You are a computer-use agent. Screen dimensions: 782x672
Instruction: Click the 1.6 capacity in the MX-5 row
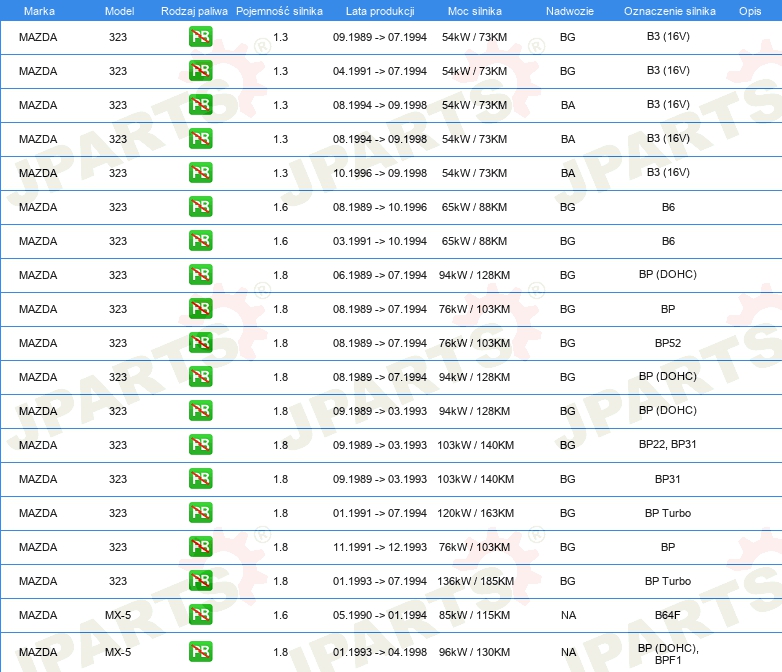click(280, 615)
